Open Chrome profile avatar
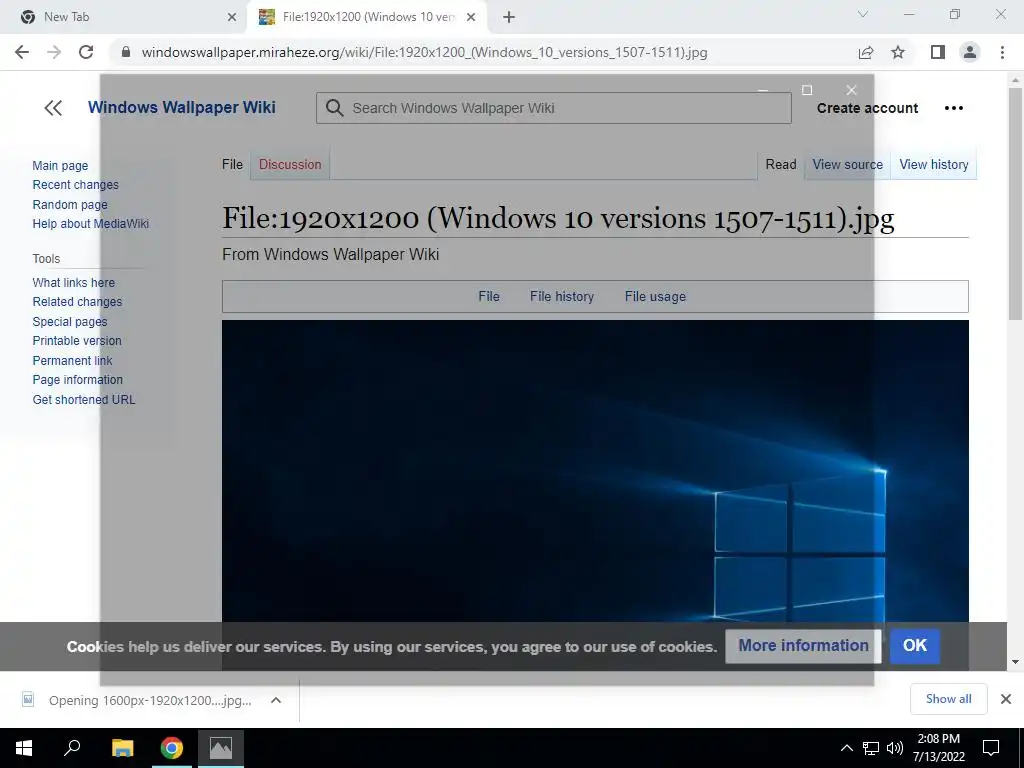The image size is (1024, 768). [x=970, y=52]
